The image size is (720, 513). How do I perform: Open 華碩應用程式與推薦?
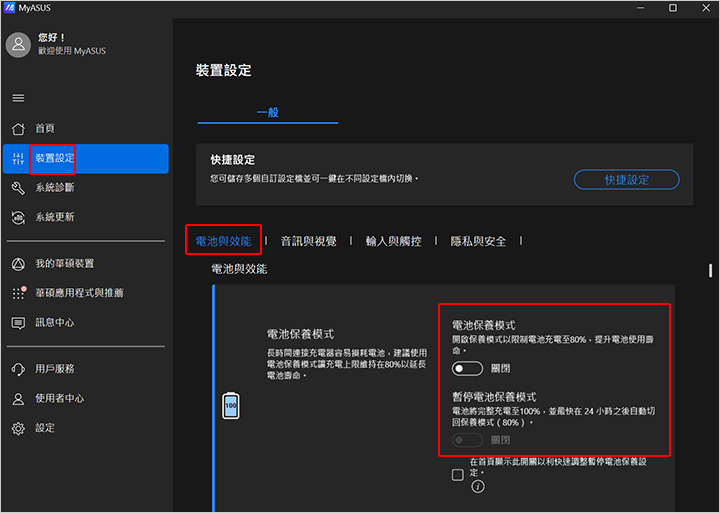point(86,293)
